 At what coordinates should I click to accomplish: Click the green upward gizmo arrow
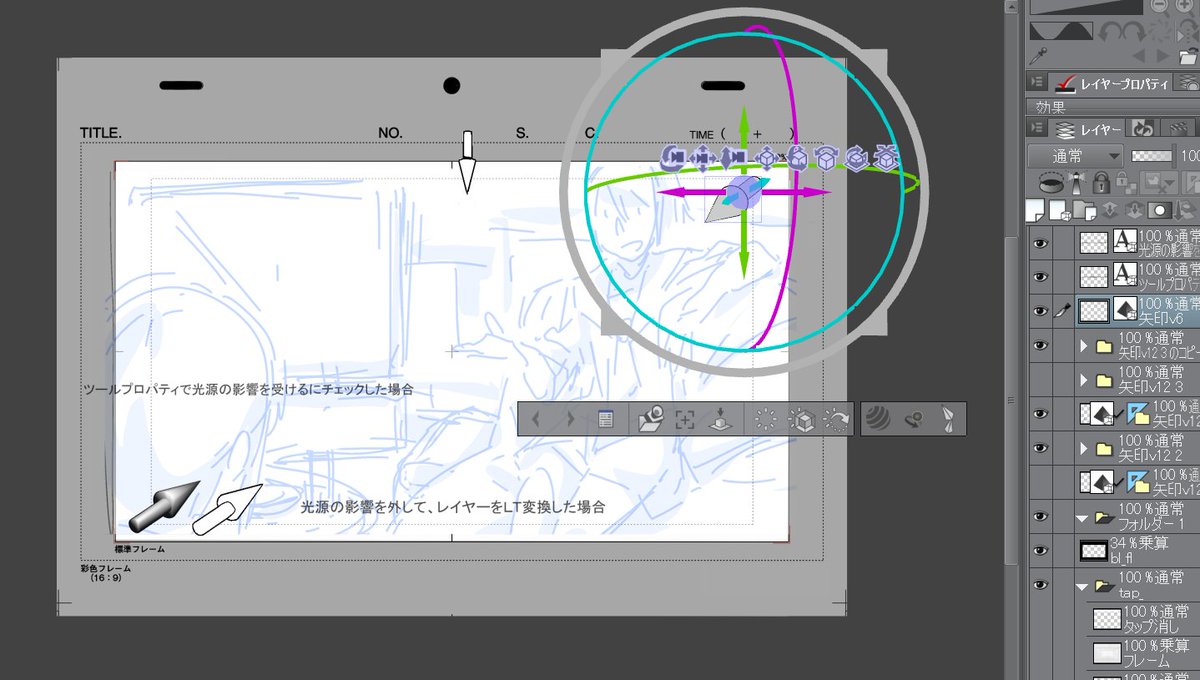743,122
